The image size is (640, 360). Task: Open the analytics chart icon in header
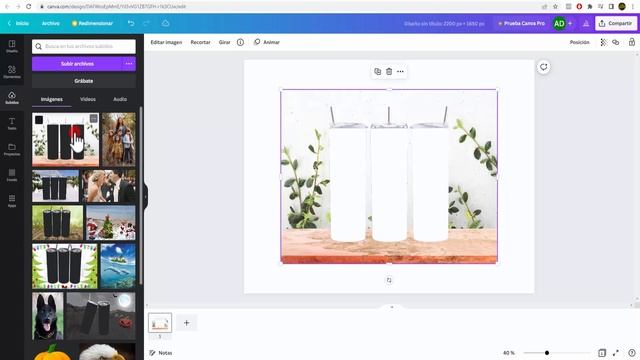586,24
